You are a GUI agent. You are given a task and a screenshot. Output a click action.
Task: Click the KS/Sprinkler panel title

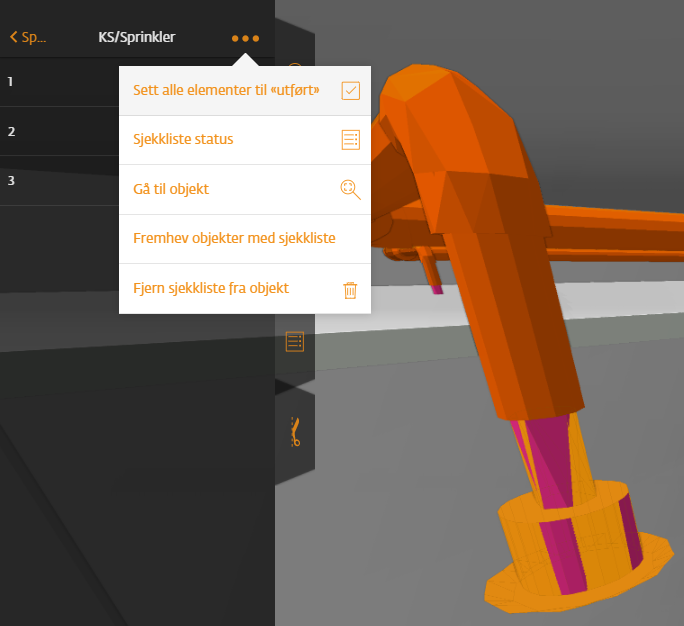(137, 38)
